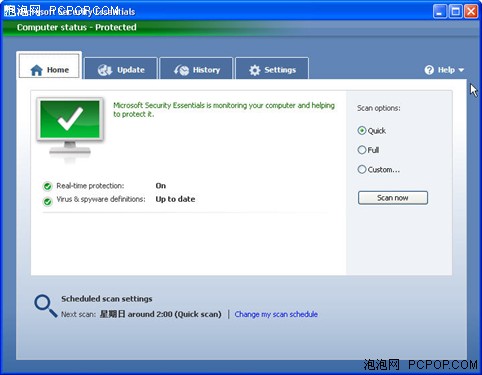Minimize the Security Essentials window

[440, 12]
